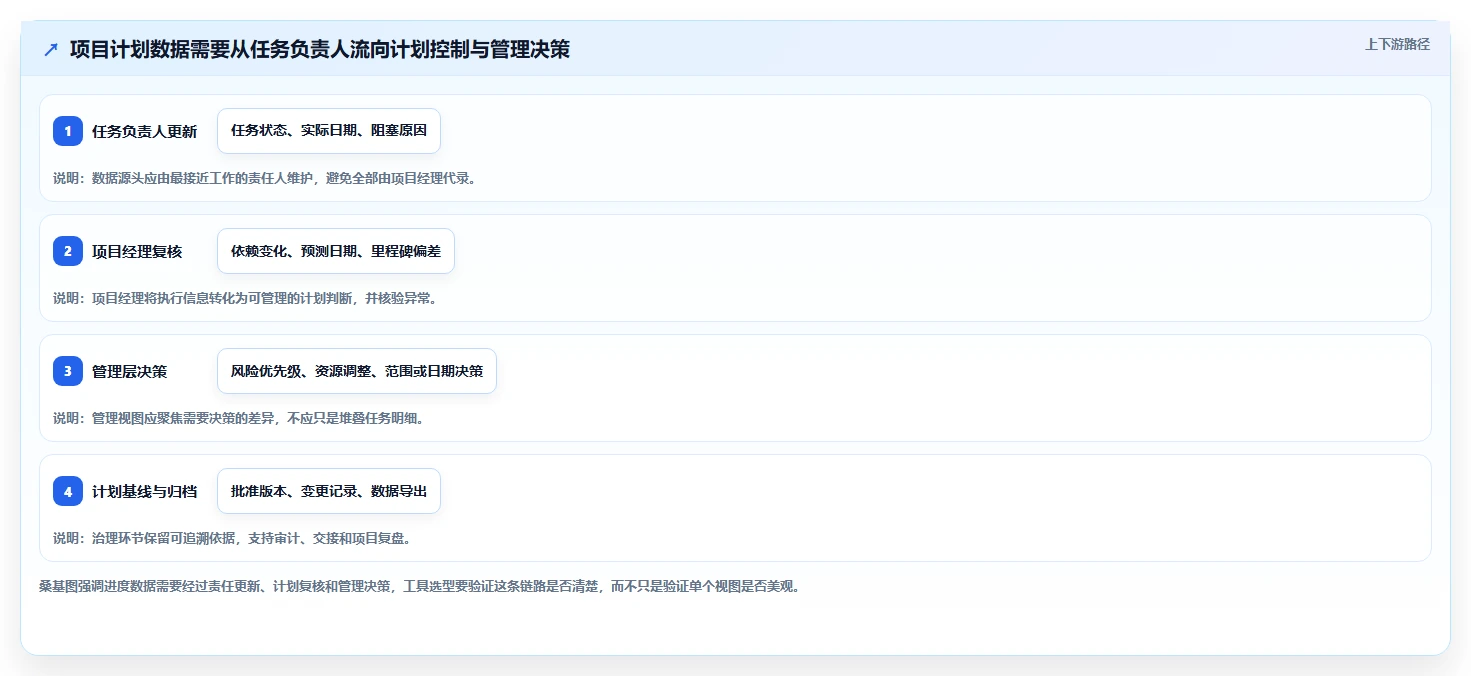1471x676 pixels.
Task: Select the 管理层决策 step name
Action: pyautogui.click(x=129, y=371)
